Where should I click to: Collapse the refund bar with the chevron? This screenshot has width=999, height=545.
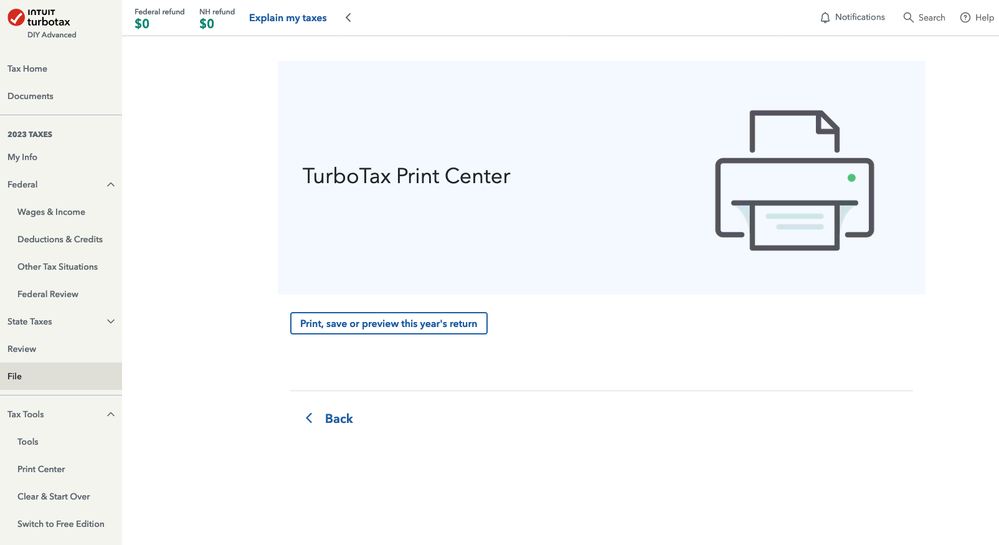348,18
